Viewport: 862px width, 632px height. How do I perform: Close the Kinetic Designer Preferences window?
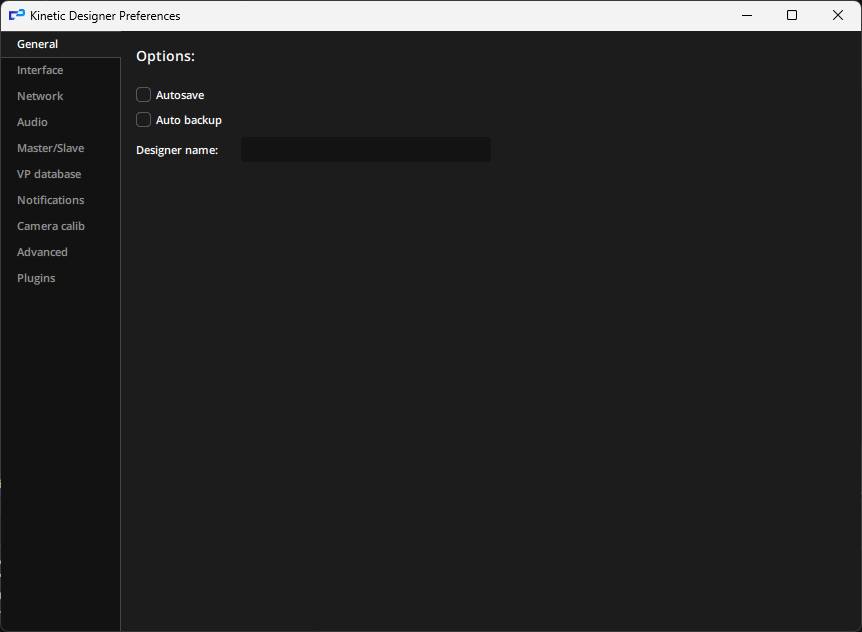tap(838, 15)
